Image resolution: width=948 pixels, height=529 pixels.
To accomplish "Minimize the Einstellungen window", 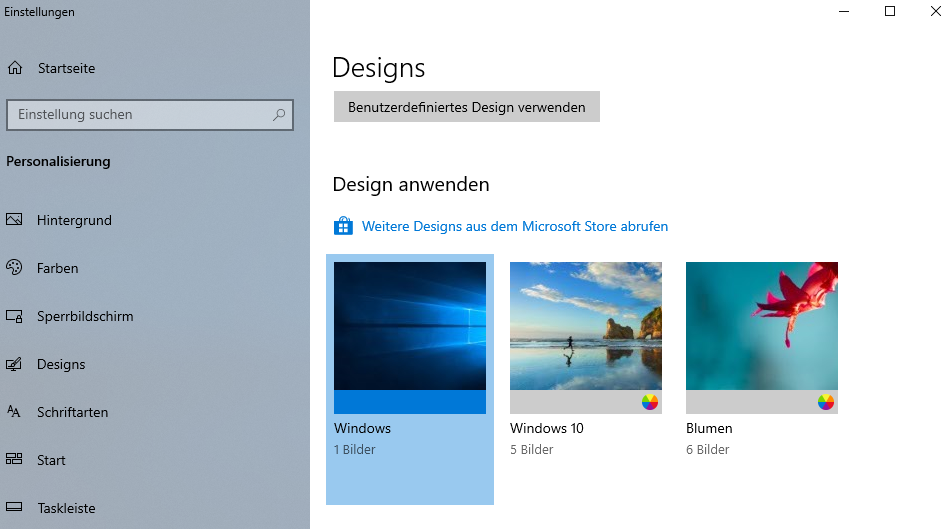I will [844, 11].
